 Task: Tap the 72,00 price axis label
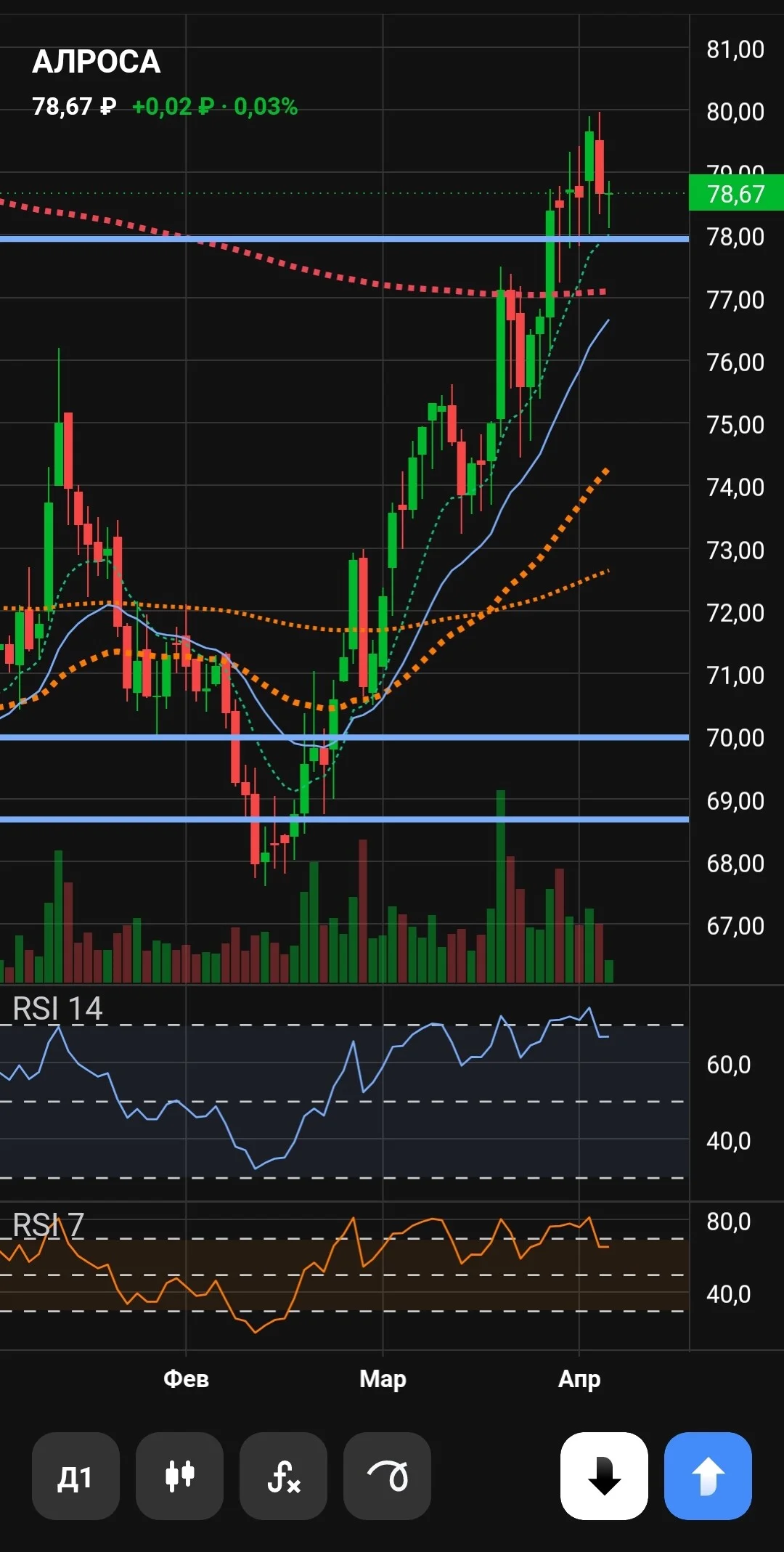click(x=735, y=612)
